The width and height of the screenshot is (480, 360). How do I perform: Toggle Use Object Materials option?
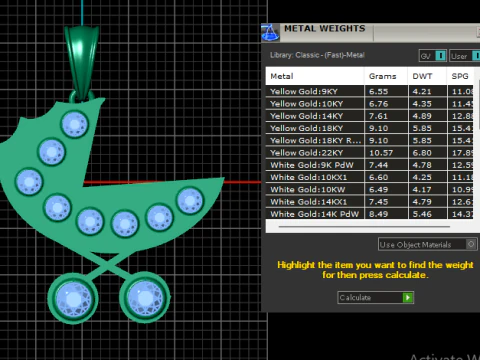tap(428, 244)
